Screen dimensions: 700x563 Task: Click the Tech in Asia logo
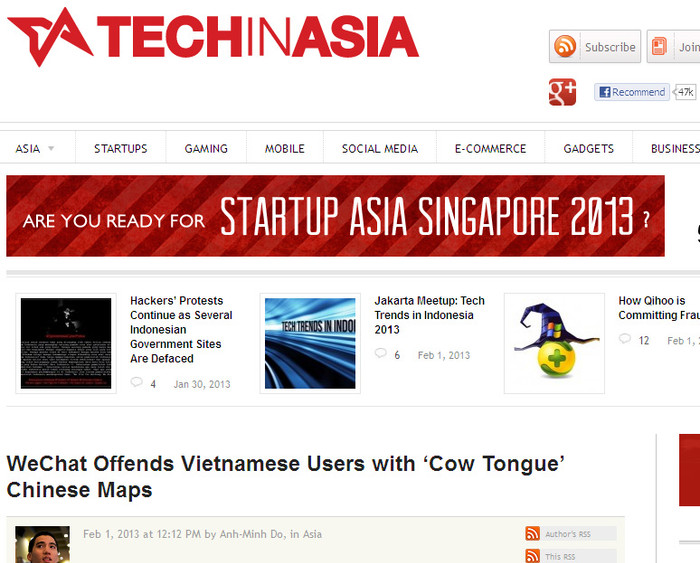click(213, 37)
